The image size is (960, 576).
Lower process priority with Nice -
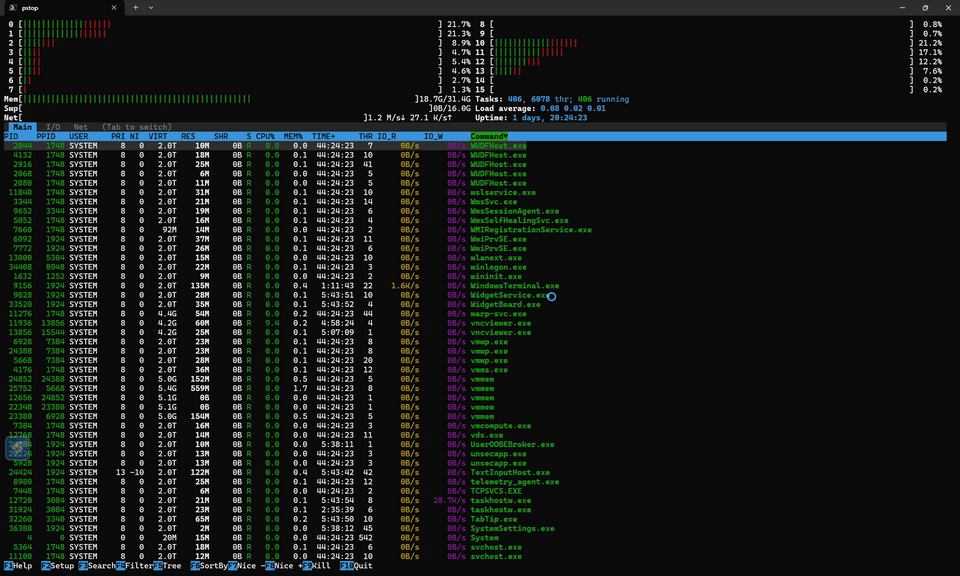pyautogui.click(x=248, y=568)
